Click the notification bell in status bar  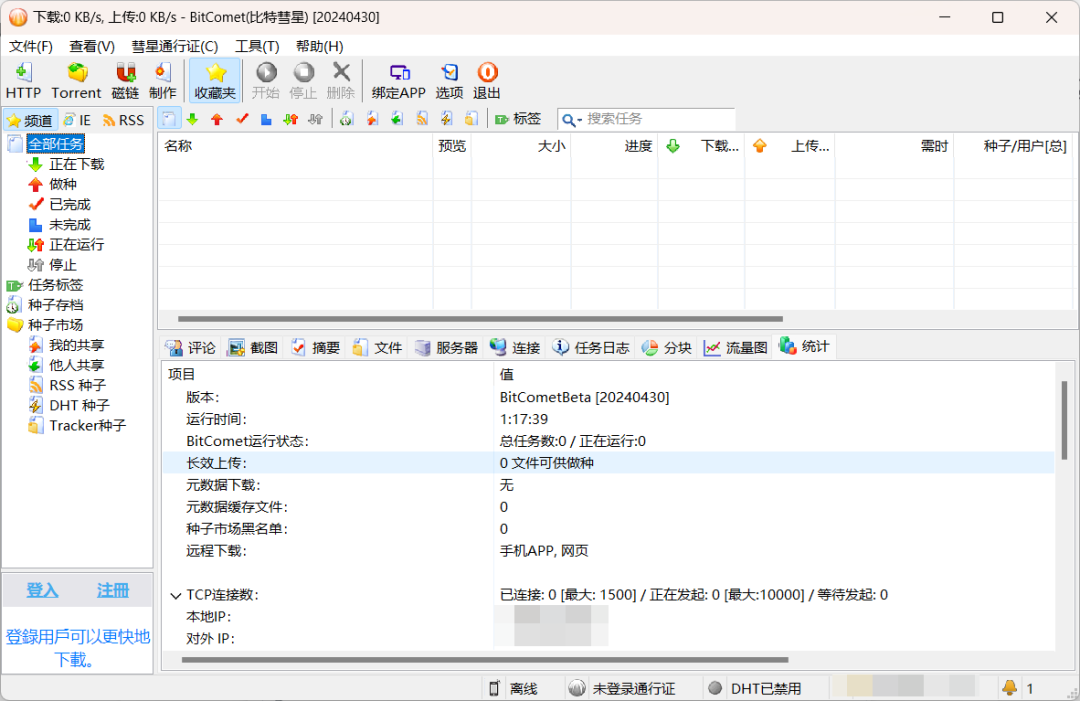1009,687
